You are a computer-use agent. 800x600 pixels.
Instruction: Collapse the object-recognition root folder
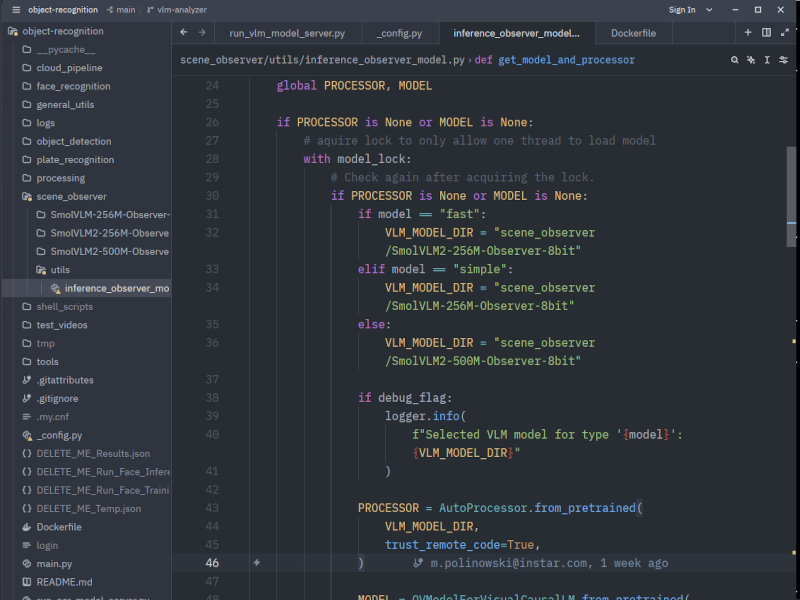click(x=86, y=31)
